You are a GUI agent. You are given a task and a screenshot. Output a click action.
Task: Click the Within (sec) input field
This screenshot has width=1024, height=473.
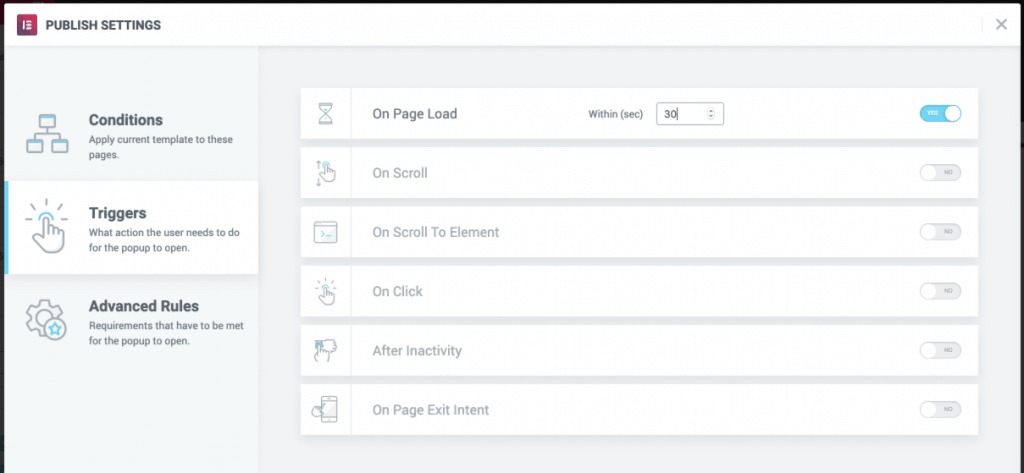(x=690, y=114)
